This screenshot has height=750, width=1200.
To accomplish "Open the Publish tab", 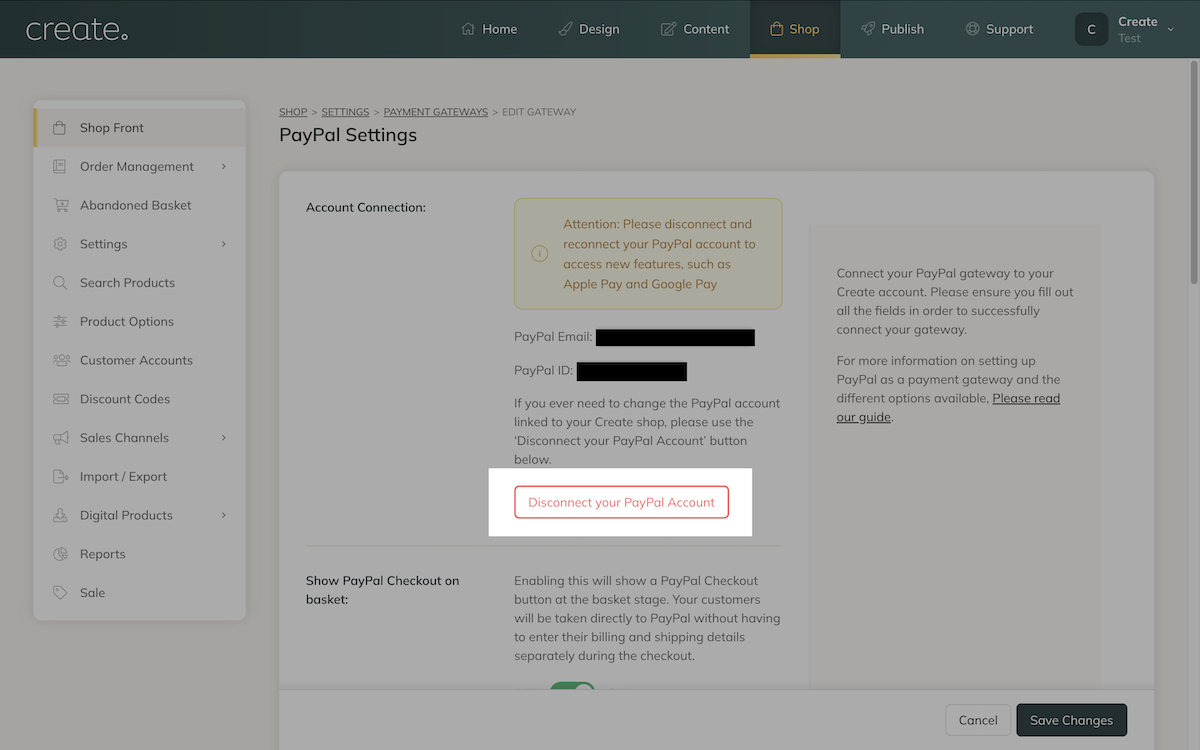I will click(x=893, y=29).
